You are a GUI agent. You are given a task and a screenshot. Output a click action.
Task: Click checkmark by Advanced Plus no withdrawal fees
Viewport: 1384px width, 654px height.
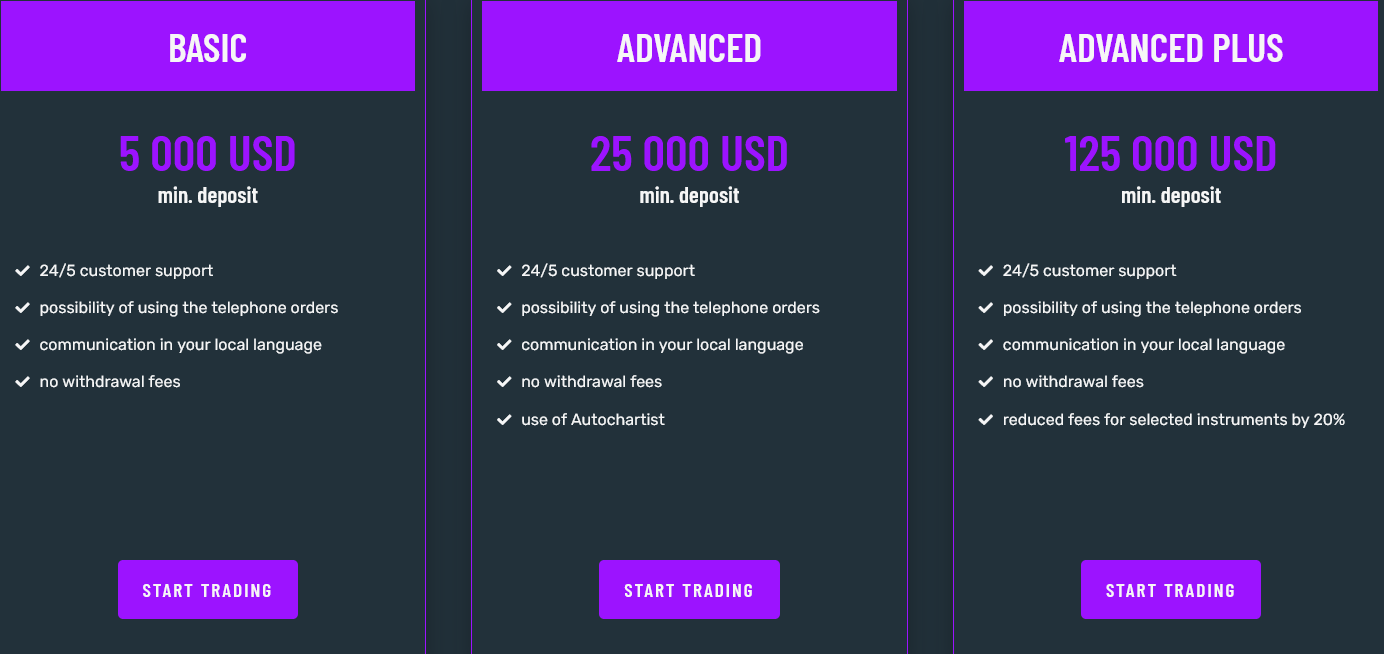(x=986, y=382)
